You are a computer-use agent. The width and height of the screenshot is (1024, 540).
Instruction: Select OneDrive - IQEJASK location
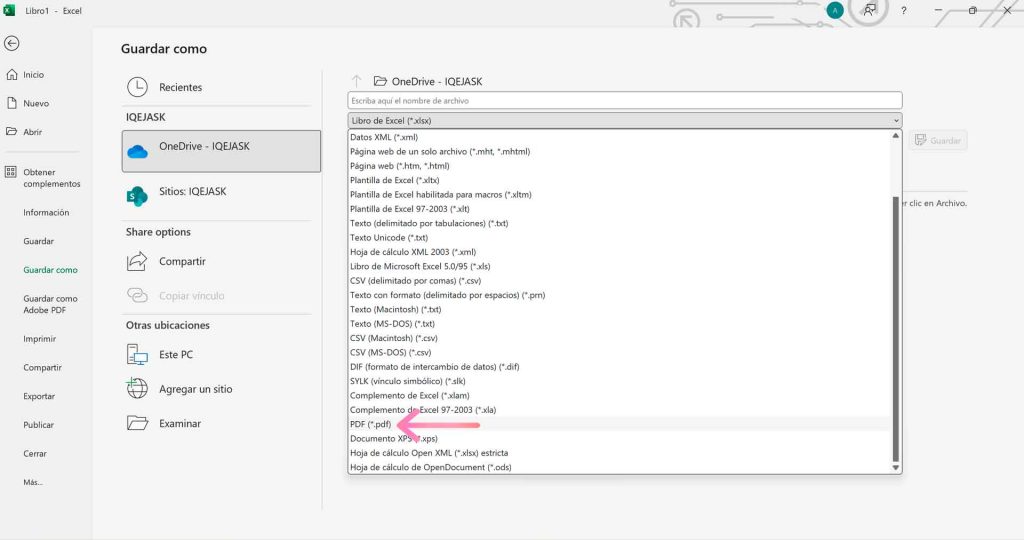(221, 151)
